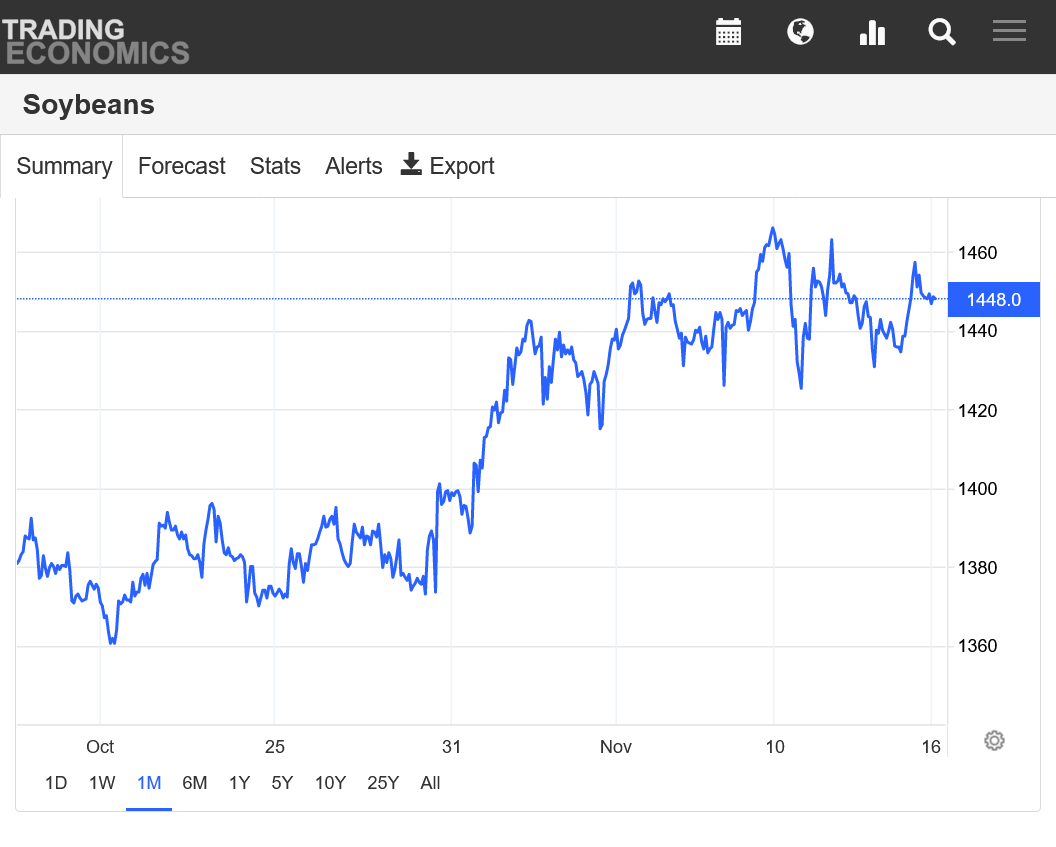The image size is (1056, 847).
Task: Select the 1W time range
Action: pos(102,783)
